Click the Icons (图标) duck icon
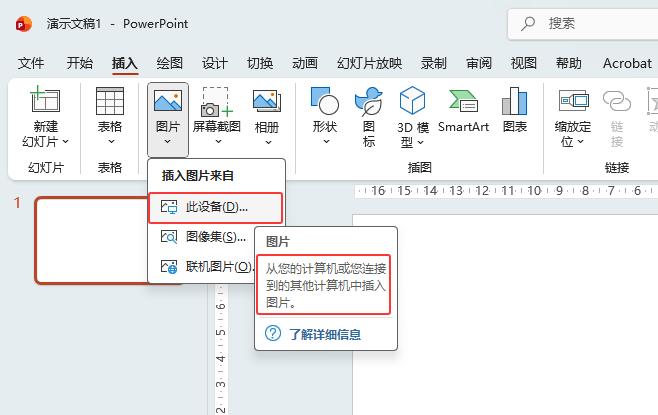Screen dimensions: 658x415 (x=368, y=101)
